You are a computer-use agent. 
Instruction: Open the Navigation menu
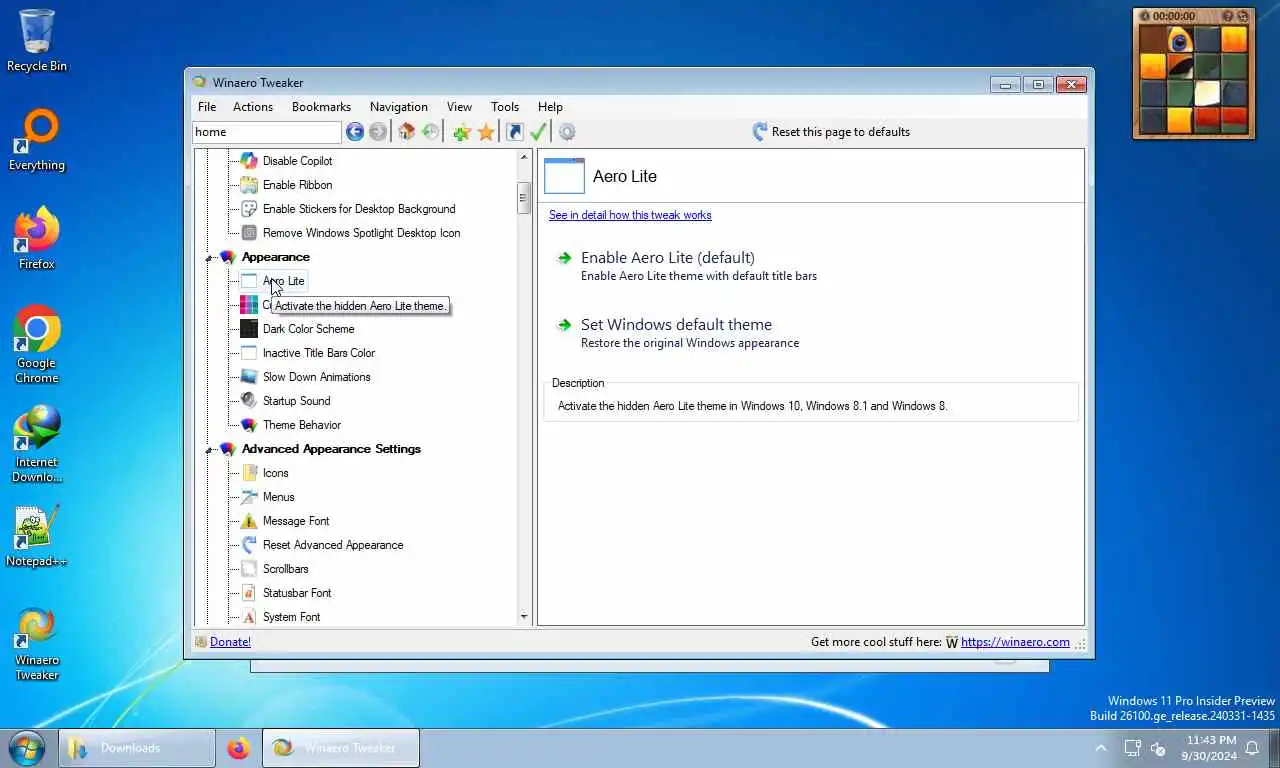399,107
